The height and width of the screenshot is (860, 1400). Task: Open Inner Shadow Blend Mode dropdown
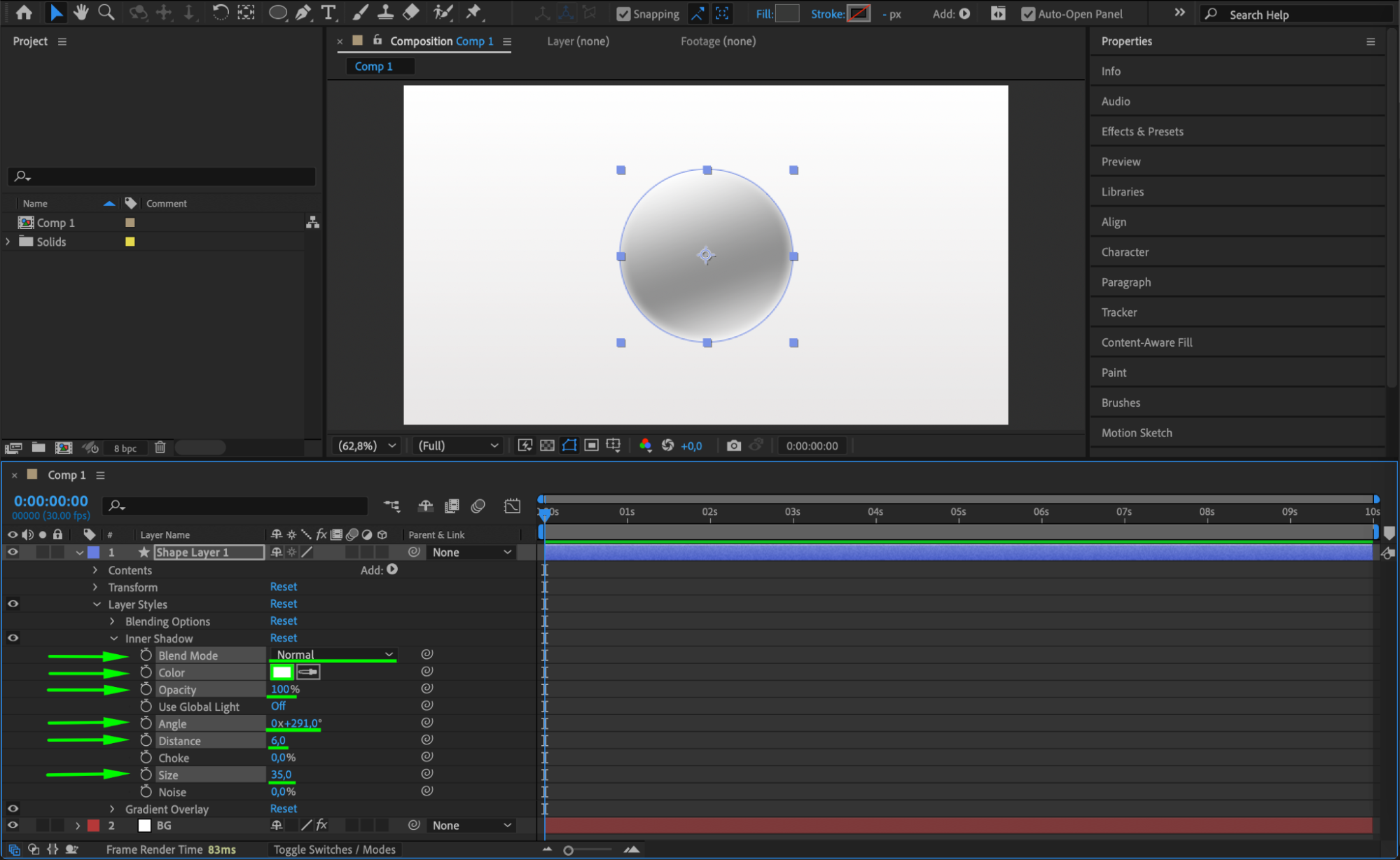334,655
